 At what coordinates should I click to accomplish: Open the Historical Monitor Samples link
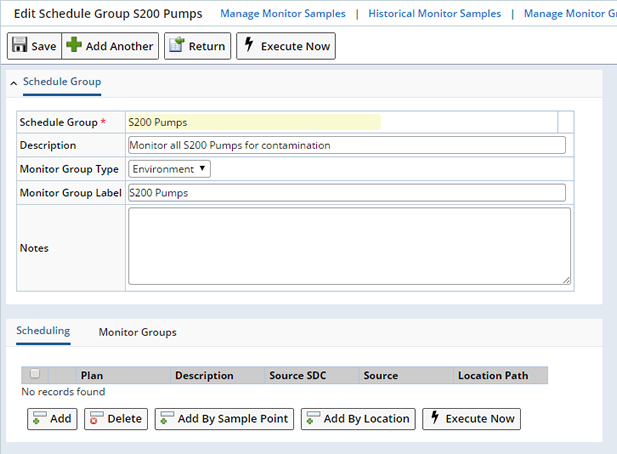click(434, 14)
